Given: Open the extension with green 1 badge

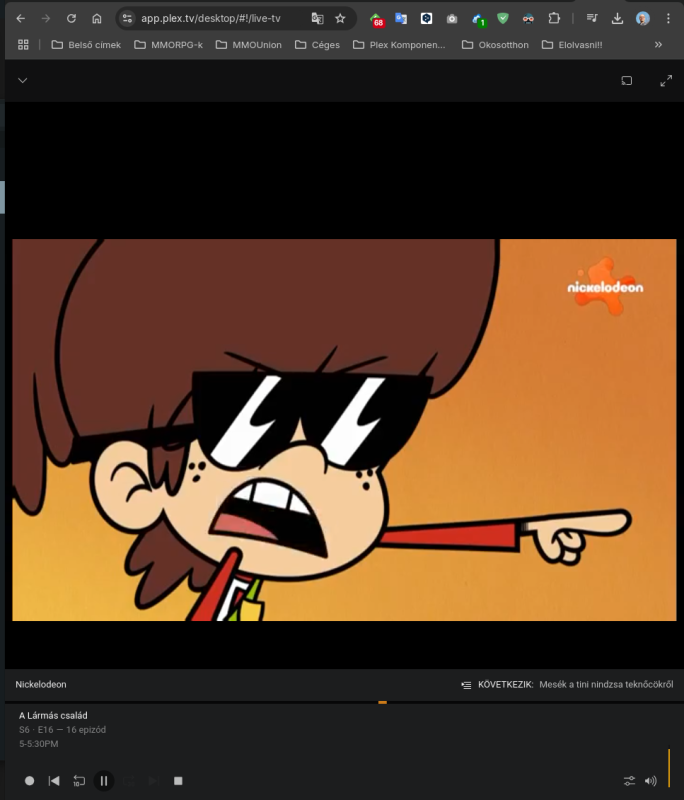Looking at the screenshot, I should point(478,19).
